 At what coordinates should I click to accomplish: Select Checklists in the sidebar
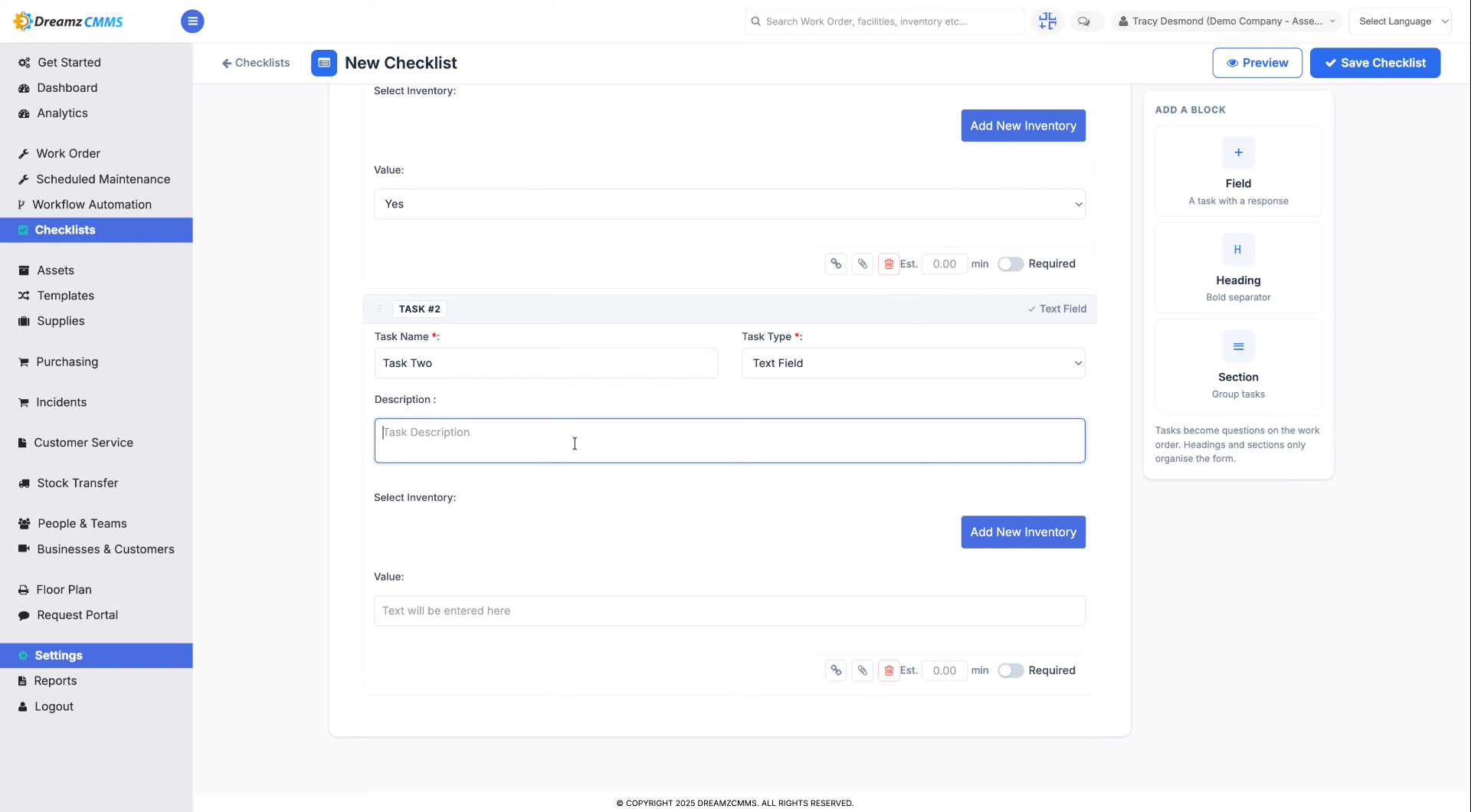coord(97,230)
